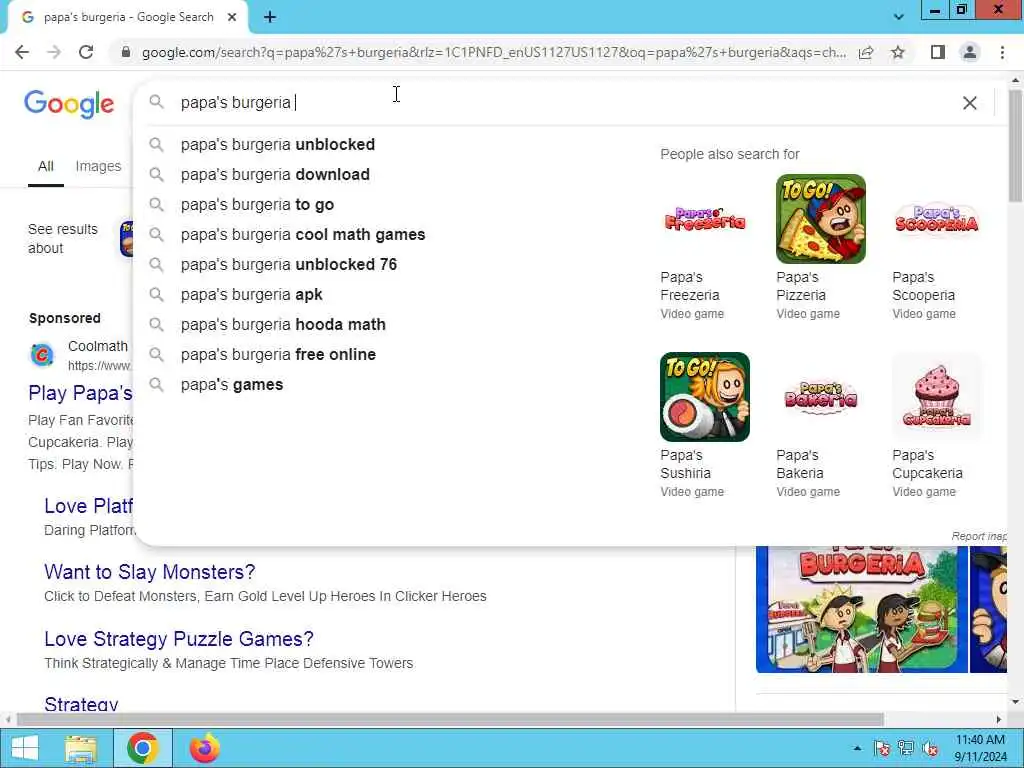Screen dimensions: 1024x768
Task: Share this page icon
Action: tap(866, 52)
